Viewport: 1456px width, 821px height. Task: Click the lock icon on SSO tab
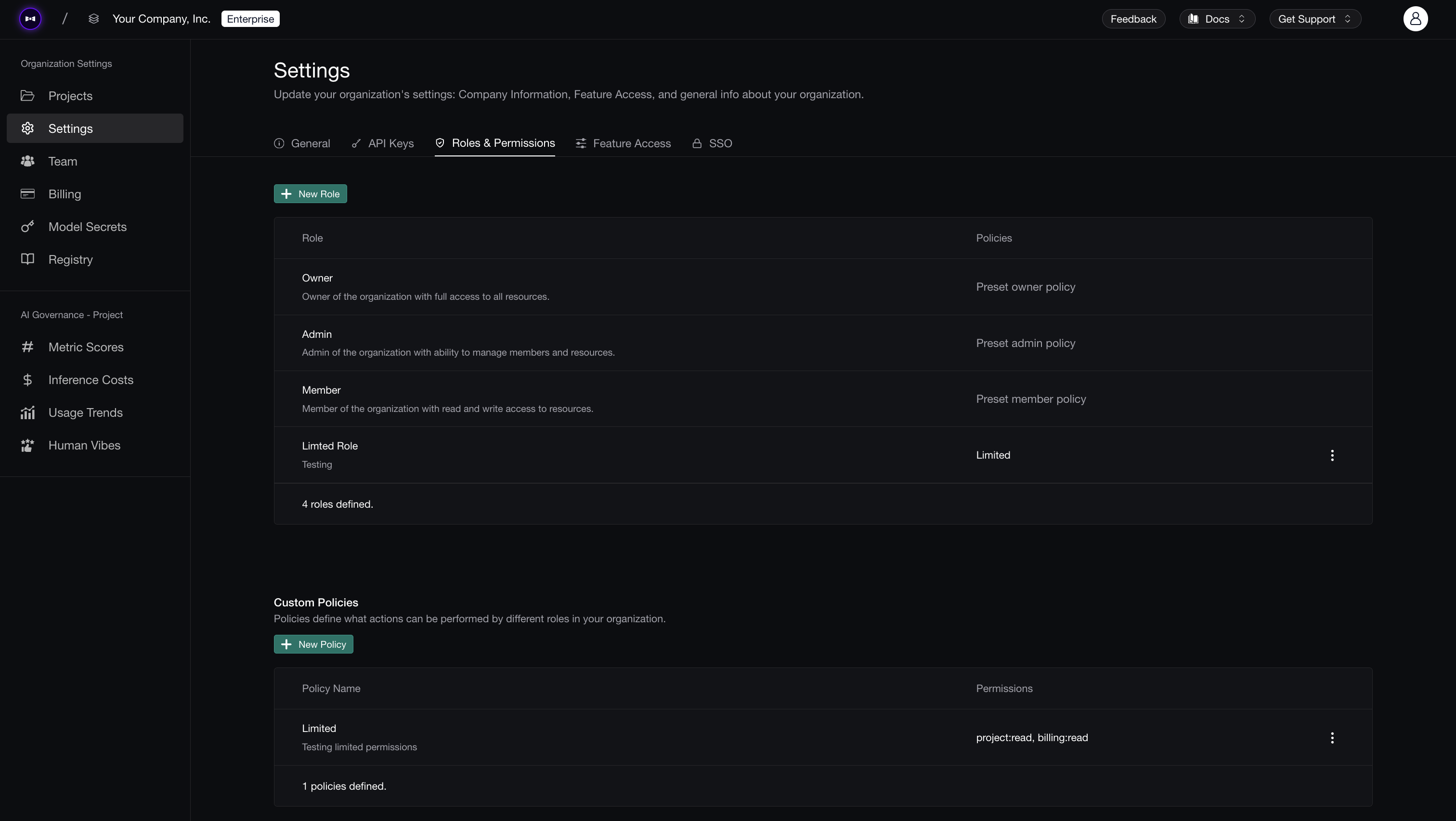697,143
